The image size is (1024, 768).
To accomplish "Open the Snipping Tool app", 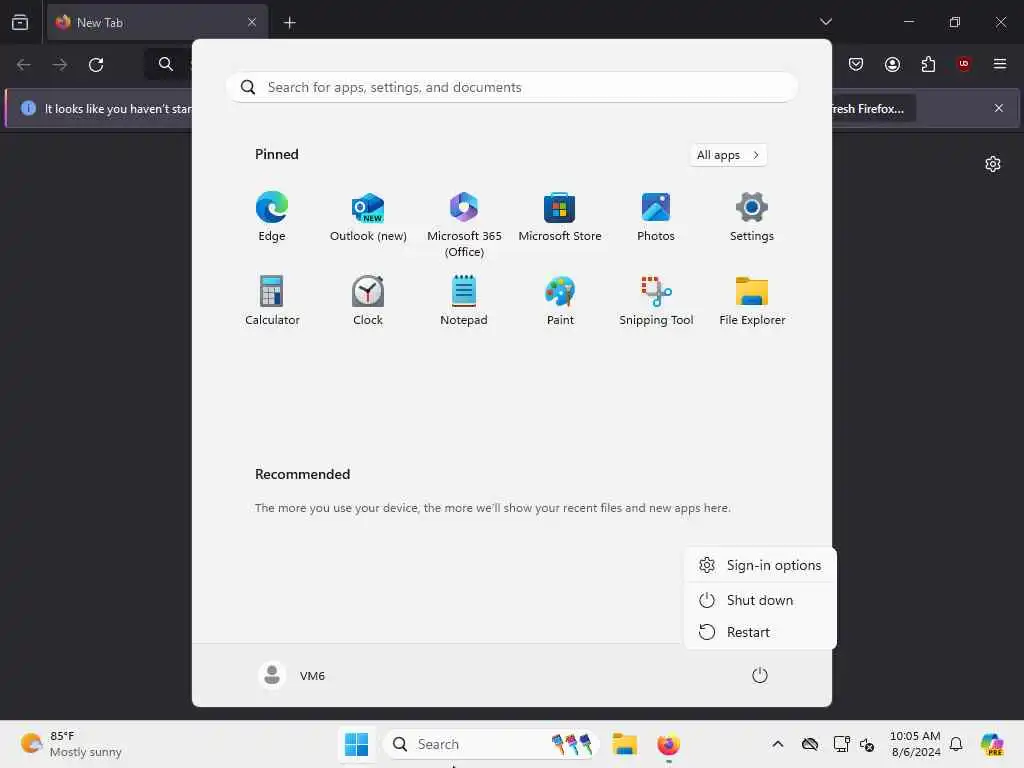I will point(656,300).
